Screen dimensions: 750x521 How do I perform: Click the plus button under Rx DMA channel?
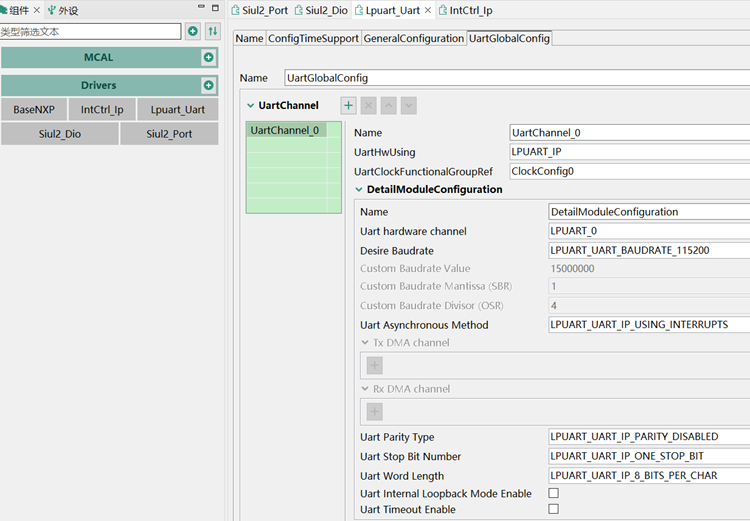coord(375,411)
